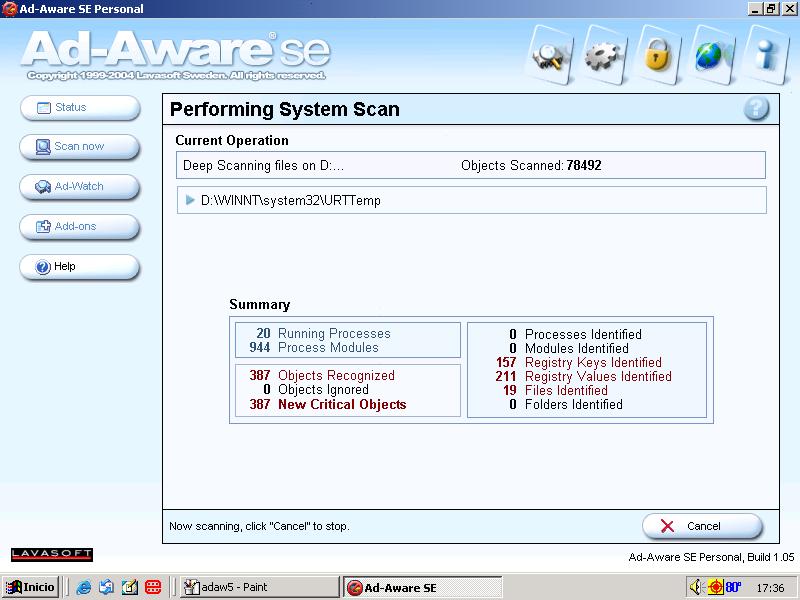Click the 'Now scanning' status message

pyautogui.click(x=259, y=526)
